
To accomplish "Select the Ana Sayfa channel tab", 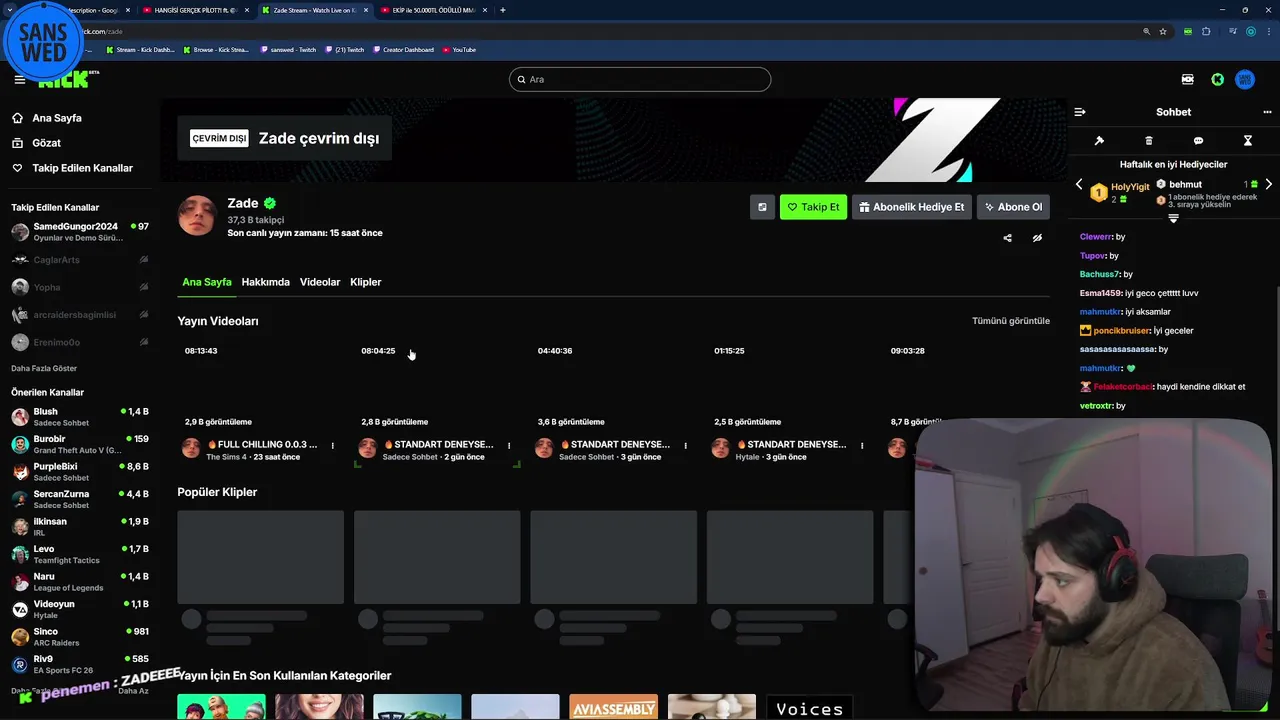I will [206, 282].
